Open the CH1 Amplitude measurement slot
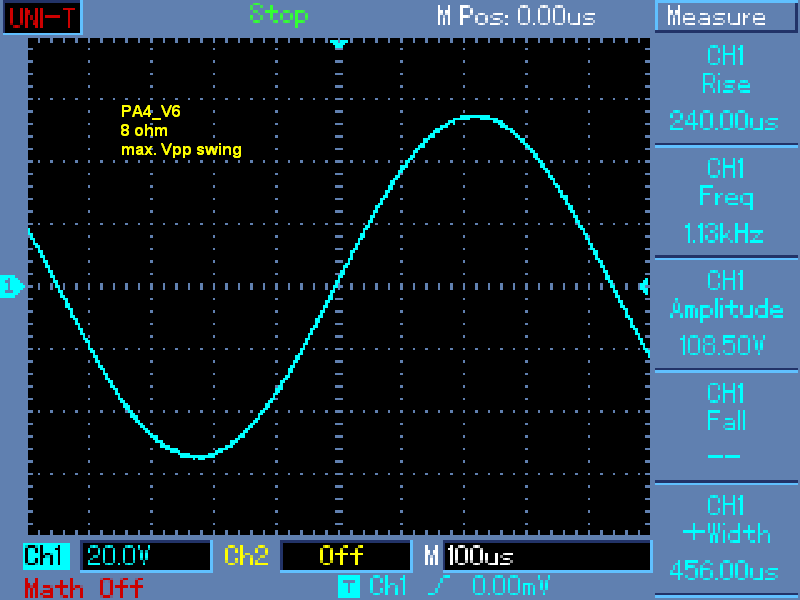Image resolution: width=800 pixels, height=600 pixels. pos(726,314)
